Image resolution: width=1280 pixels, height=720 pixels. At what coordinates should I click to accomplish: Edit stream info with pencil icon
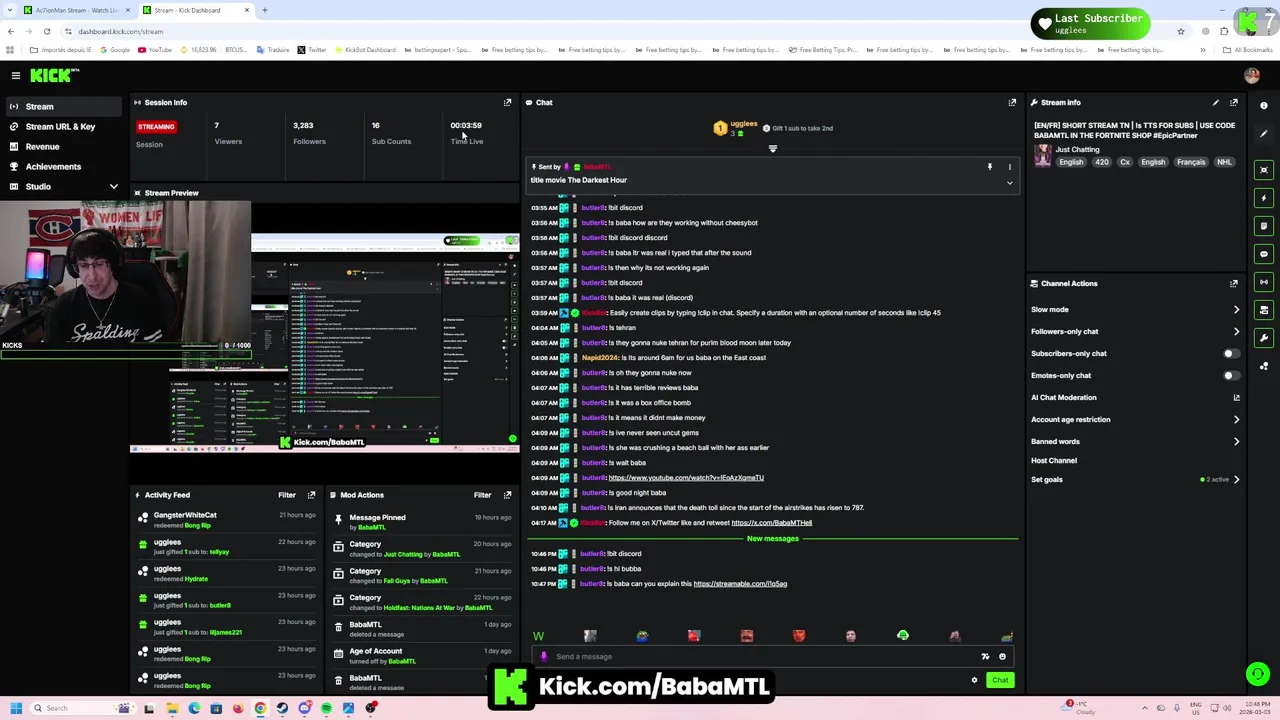click(1215, 102)
